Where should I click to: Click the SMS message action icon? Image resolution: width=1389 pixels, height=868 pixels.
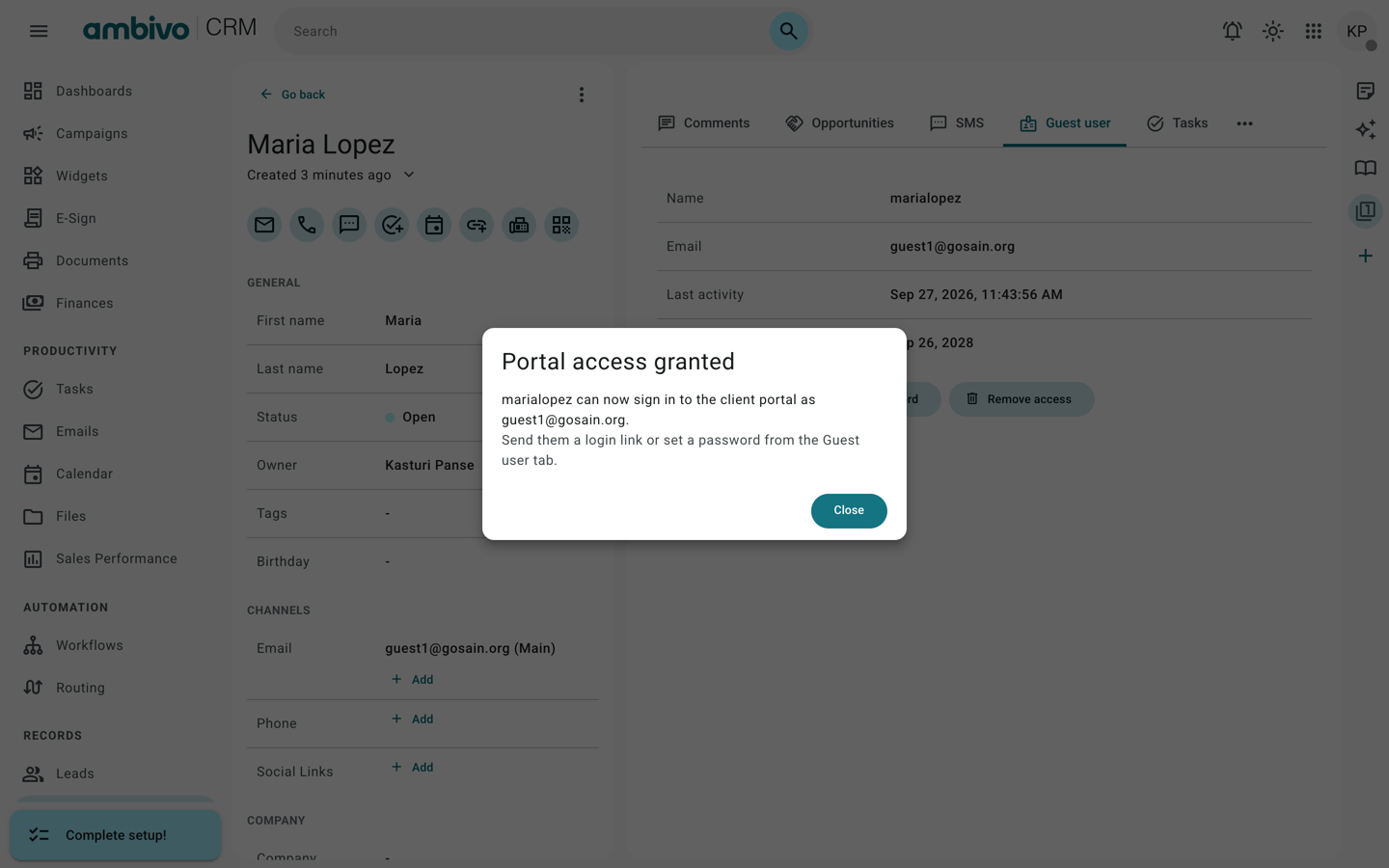349,225
